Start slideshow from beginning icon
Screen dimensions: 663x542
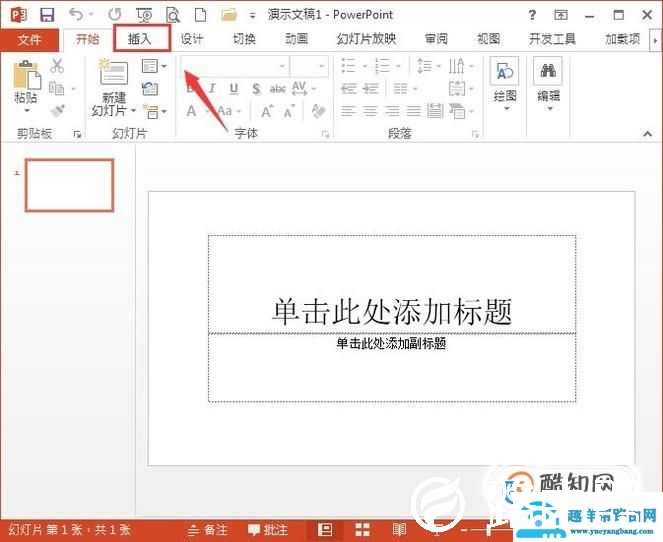144,15
